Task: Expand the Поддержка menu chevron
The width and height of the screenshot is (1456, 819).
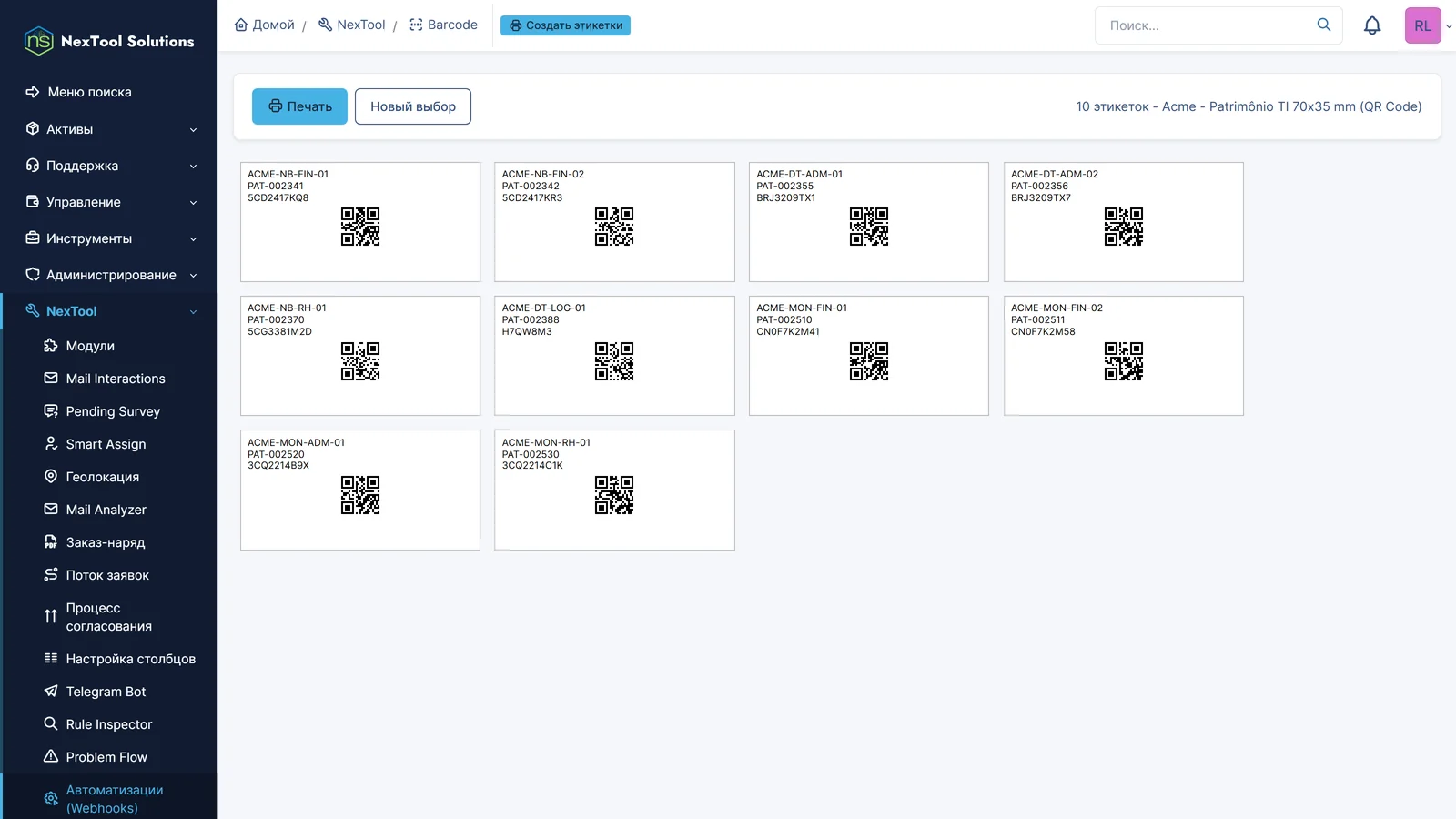Action: click(x=193, y=167)
